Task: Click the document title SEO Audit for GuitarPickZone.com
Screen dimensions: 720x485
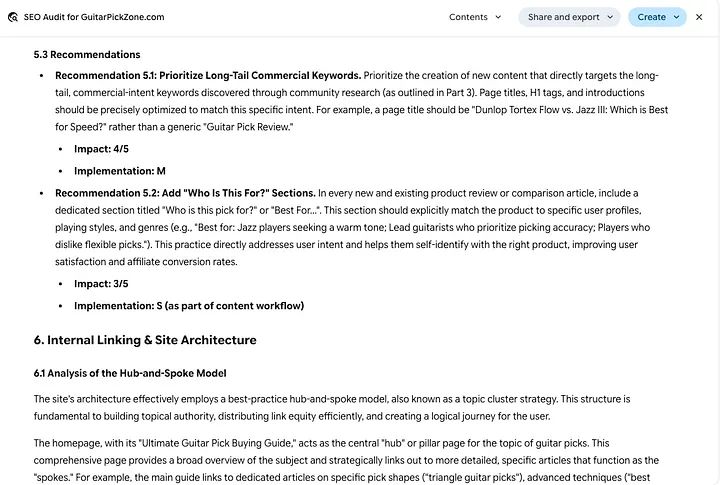Action: [94, 17]
